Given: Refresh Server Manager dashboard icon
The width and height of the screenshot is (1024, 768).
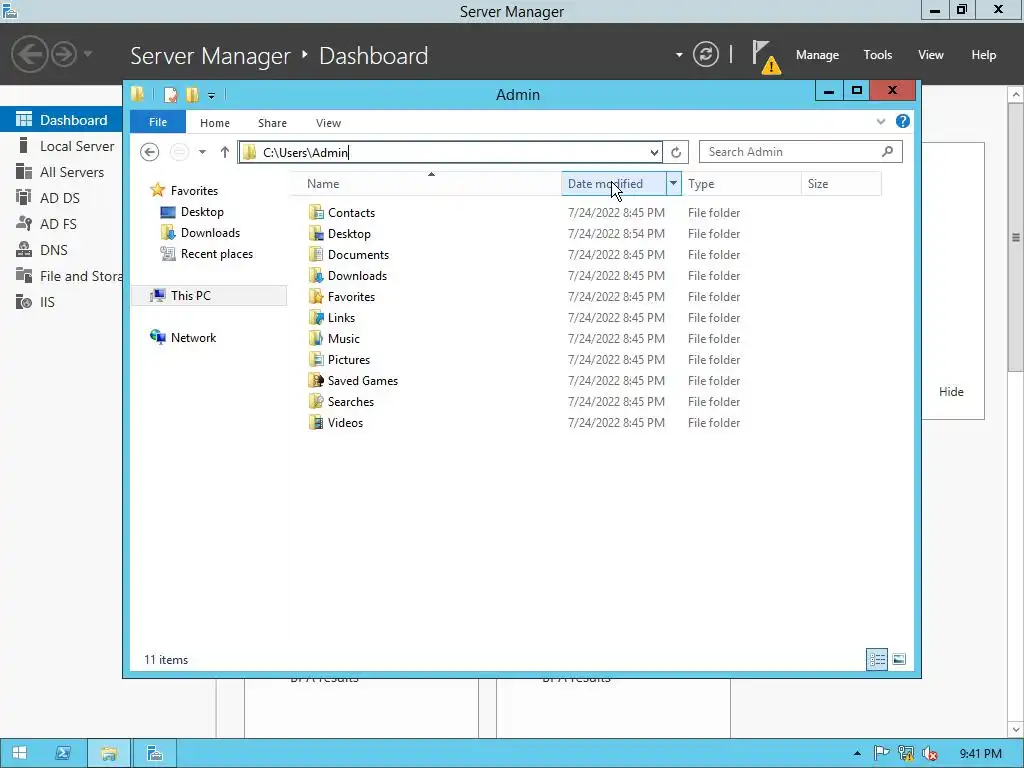Looking at the screenshot, I should (705, 54).
